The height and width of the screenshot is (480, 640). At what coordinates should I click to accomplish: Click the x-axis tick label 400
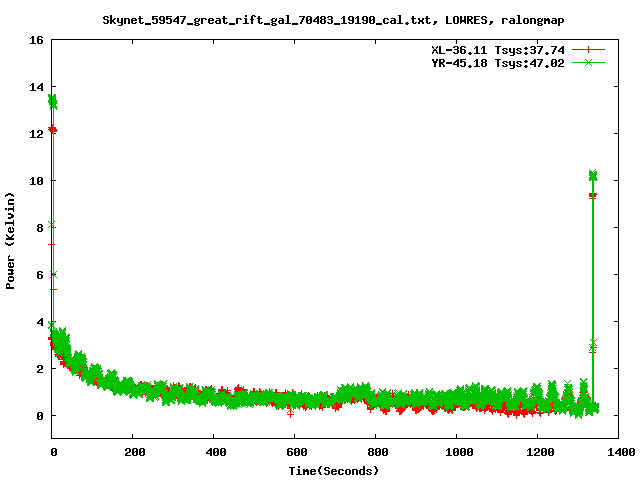(215, 452)
